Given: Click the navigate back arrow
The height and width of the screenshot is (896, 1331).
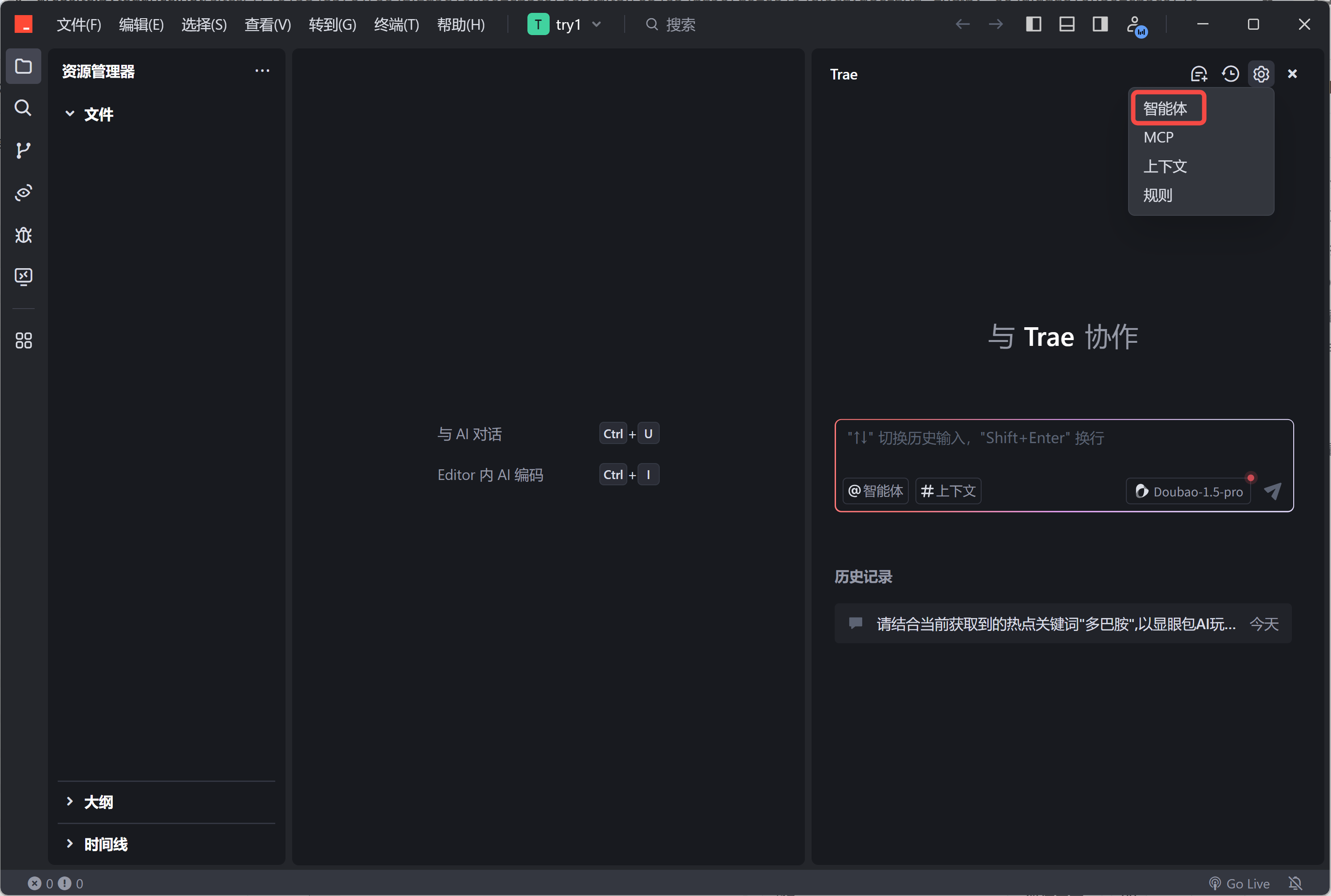Looking at the screenshot, I should 963,24.
